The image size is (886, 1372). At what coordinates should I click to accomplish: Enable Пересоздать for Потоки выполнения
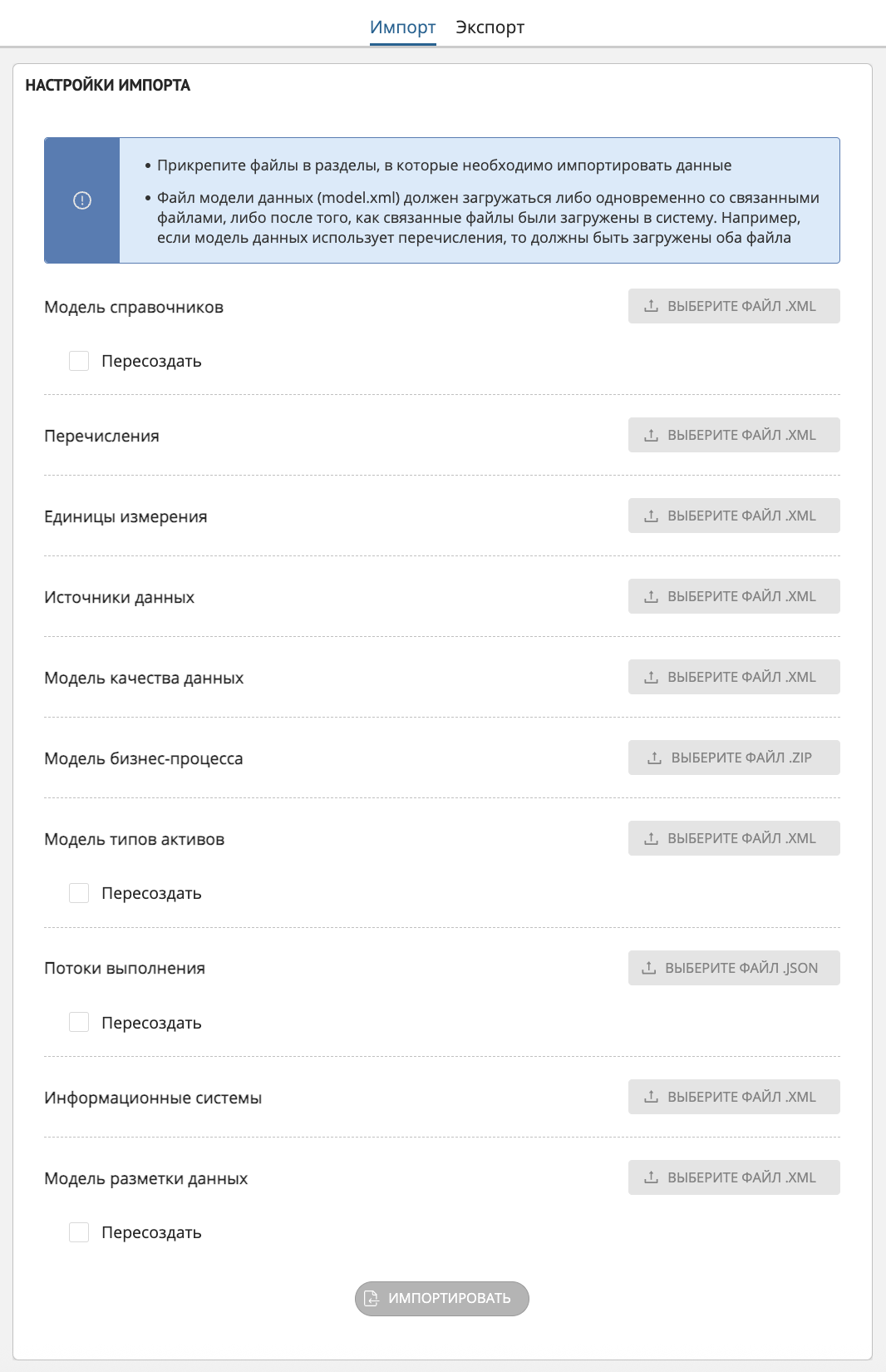(79, 1023)
